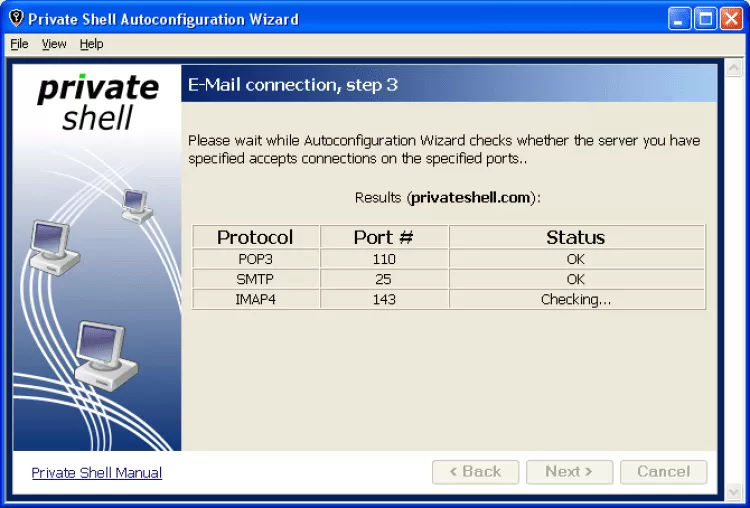The height and width of the screenshot is (508, 750).
Task: Open the Help menu
Action: click(91, 44)
